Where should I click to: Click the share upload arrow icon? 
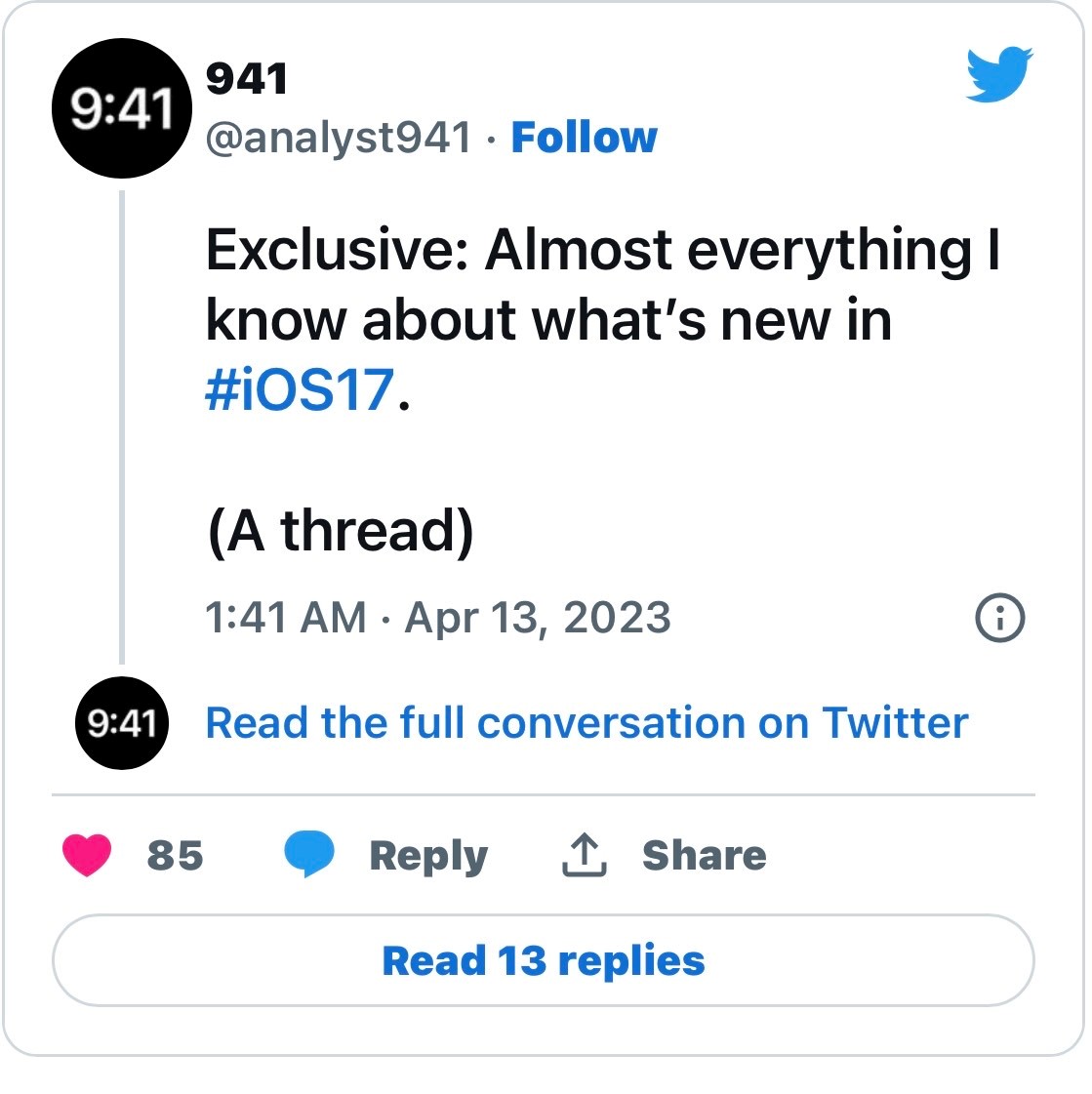(585, 855)
